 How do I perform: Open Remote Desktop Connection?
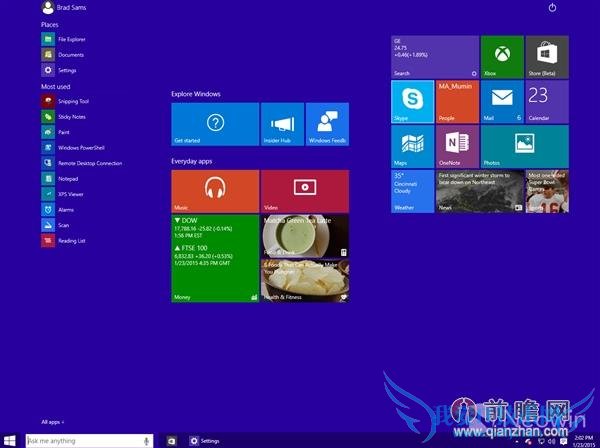(x=82, y=163)
